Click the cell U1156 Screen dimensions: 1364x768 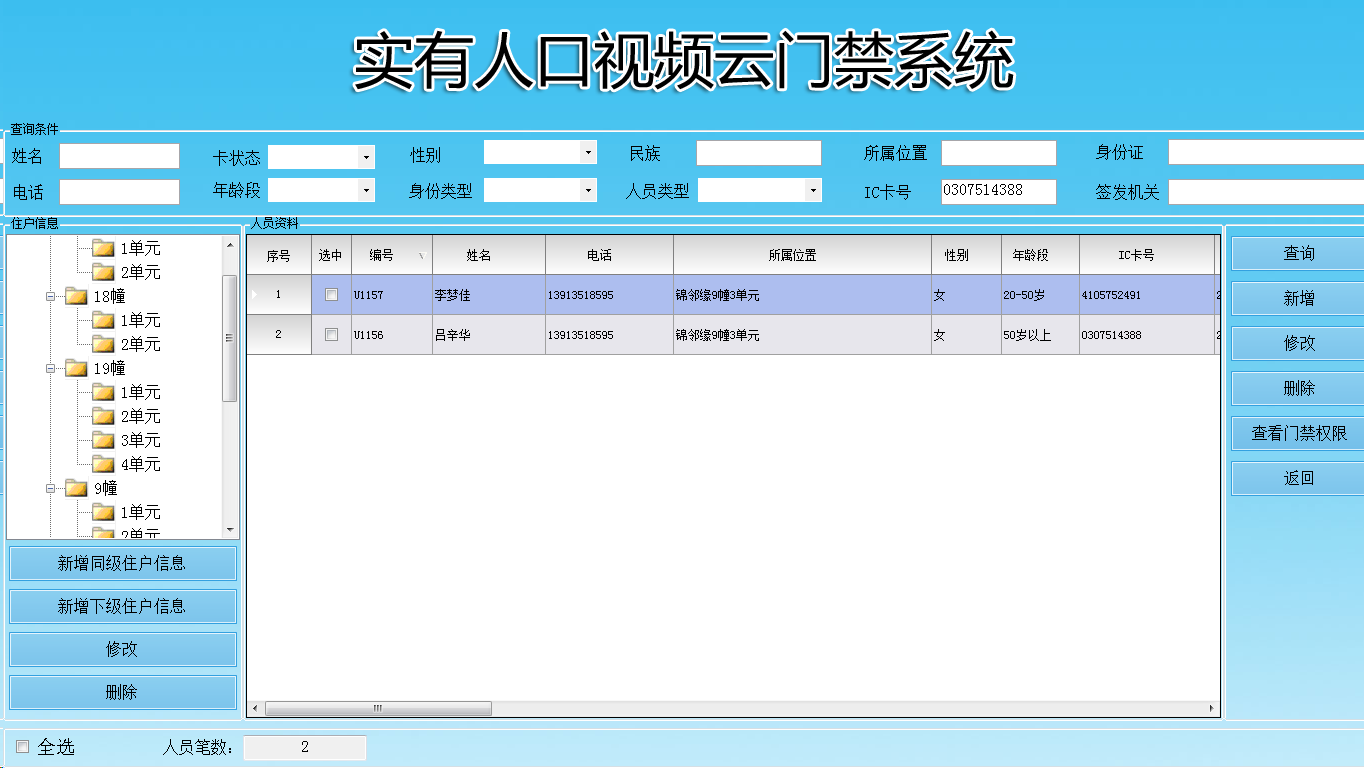click(392, 335)
